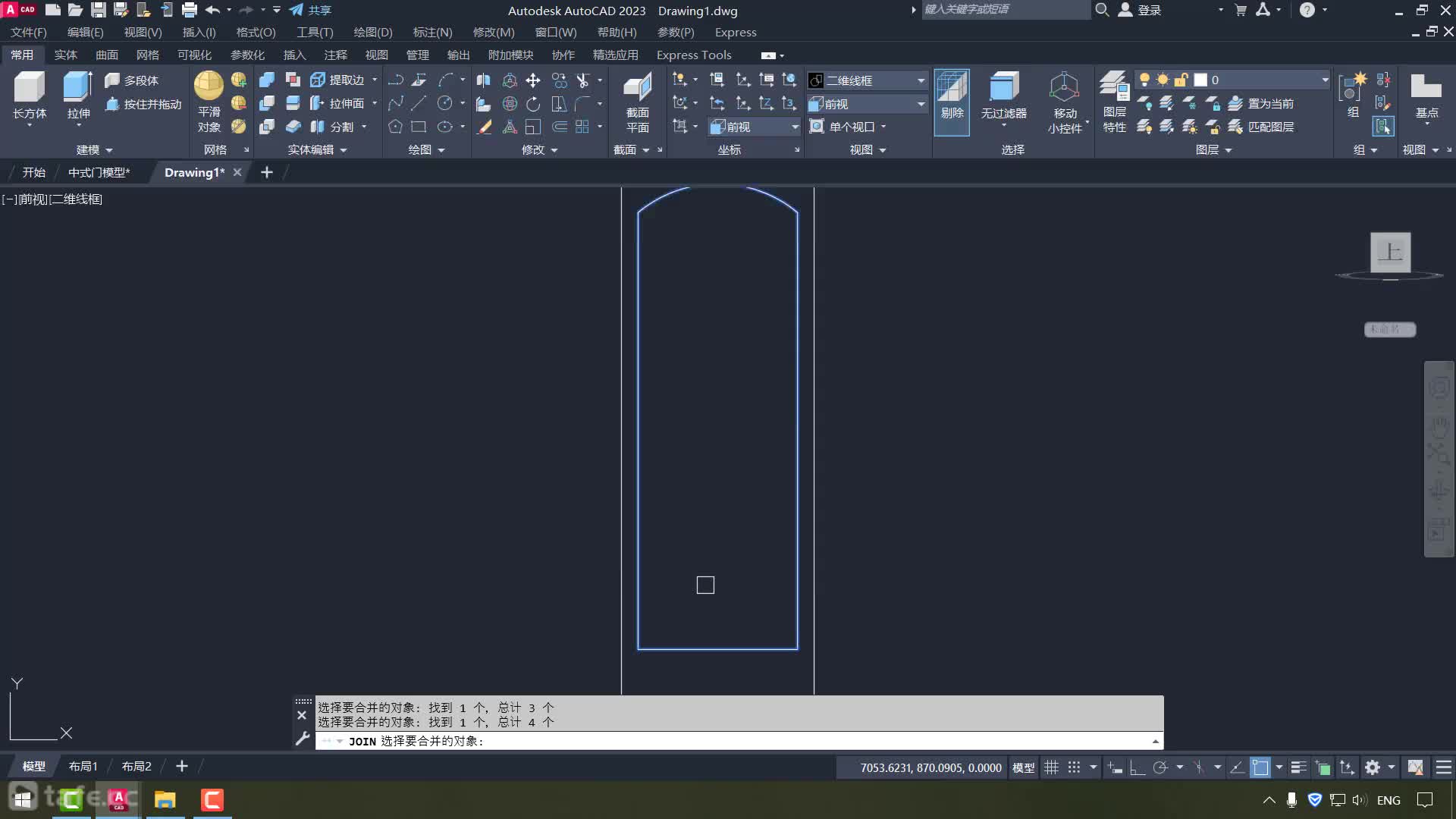This screenshot has width=1456, height=819.
Task: Click the 基点 base view tool
Action: (x=1426, y=96)
